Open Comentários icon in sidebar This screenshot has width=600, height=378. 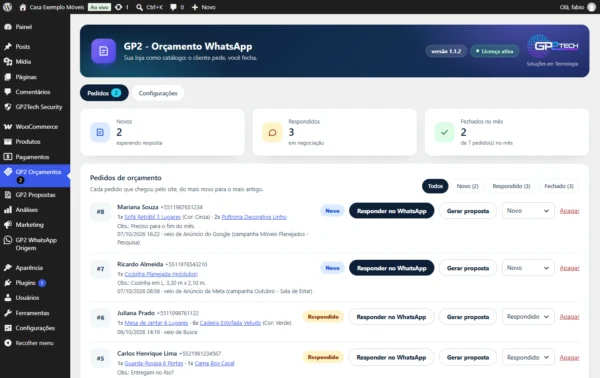tap(8, 92)
